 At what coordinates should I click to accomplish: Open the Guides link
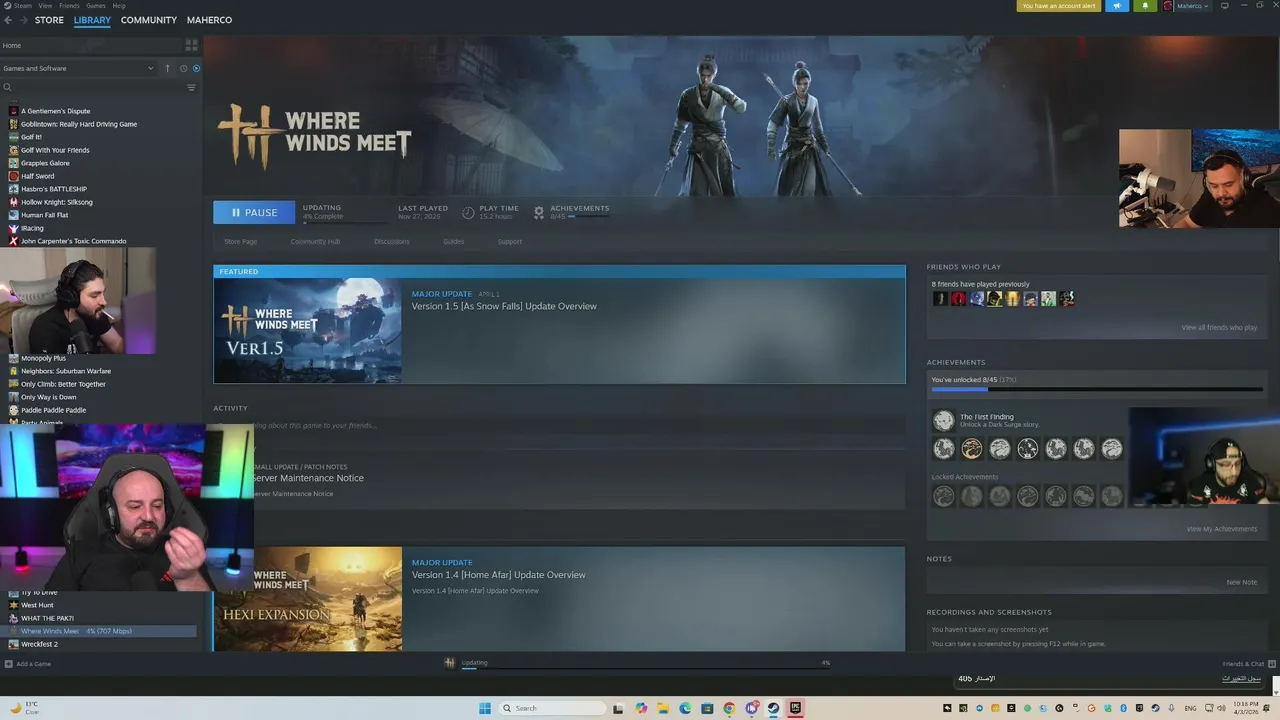tap(453, 241)
